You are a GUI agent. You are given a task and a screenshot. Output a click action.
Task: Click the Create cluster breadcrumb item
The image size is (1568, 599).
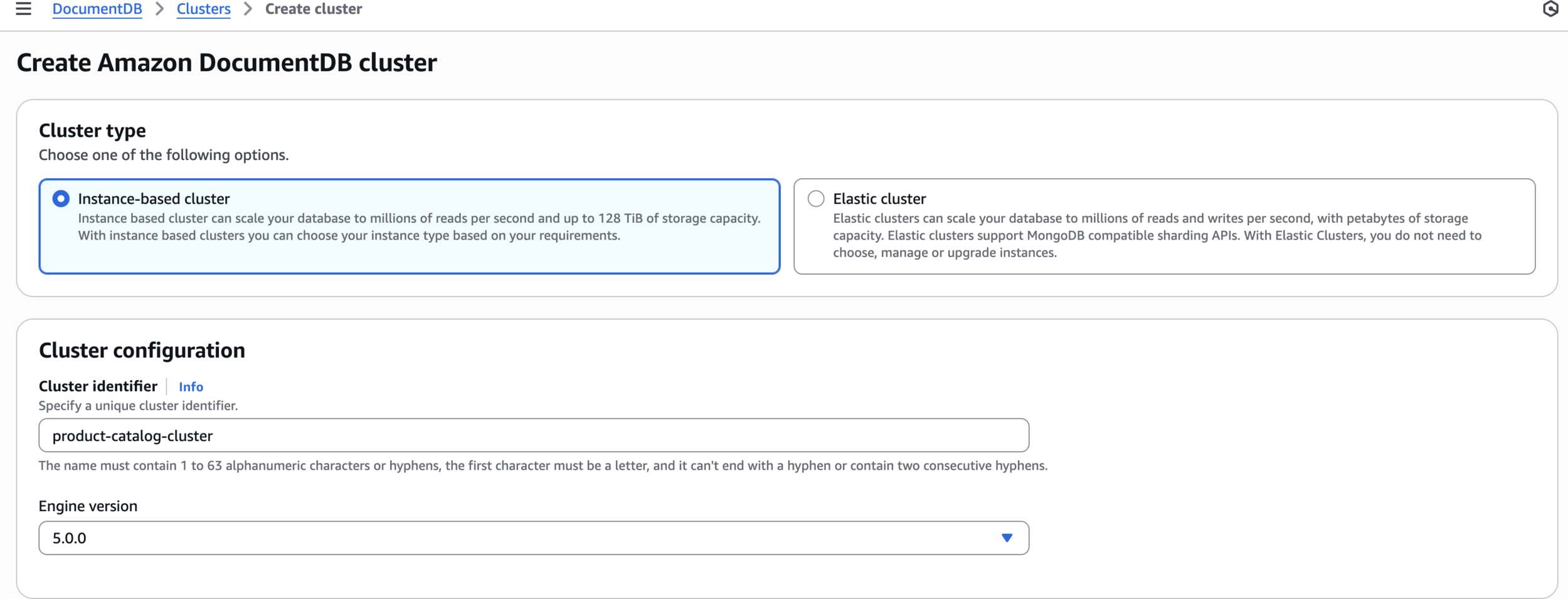click(x=314, y=9)
